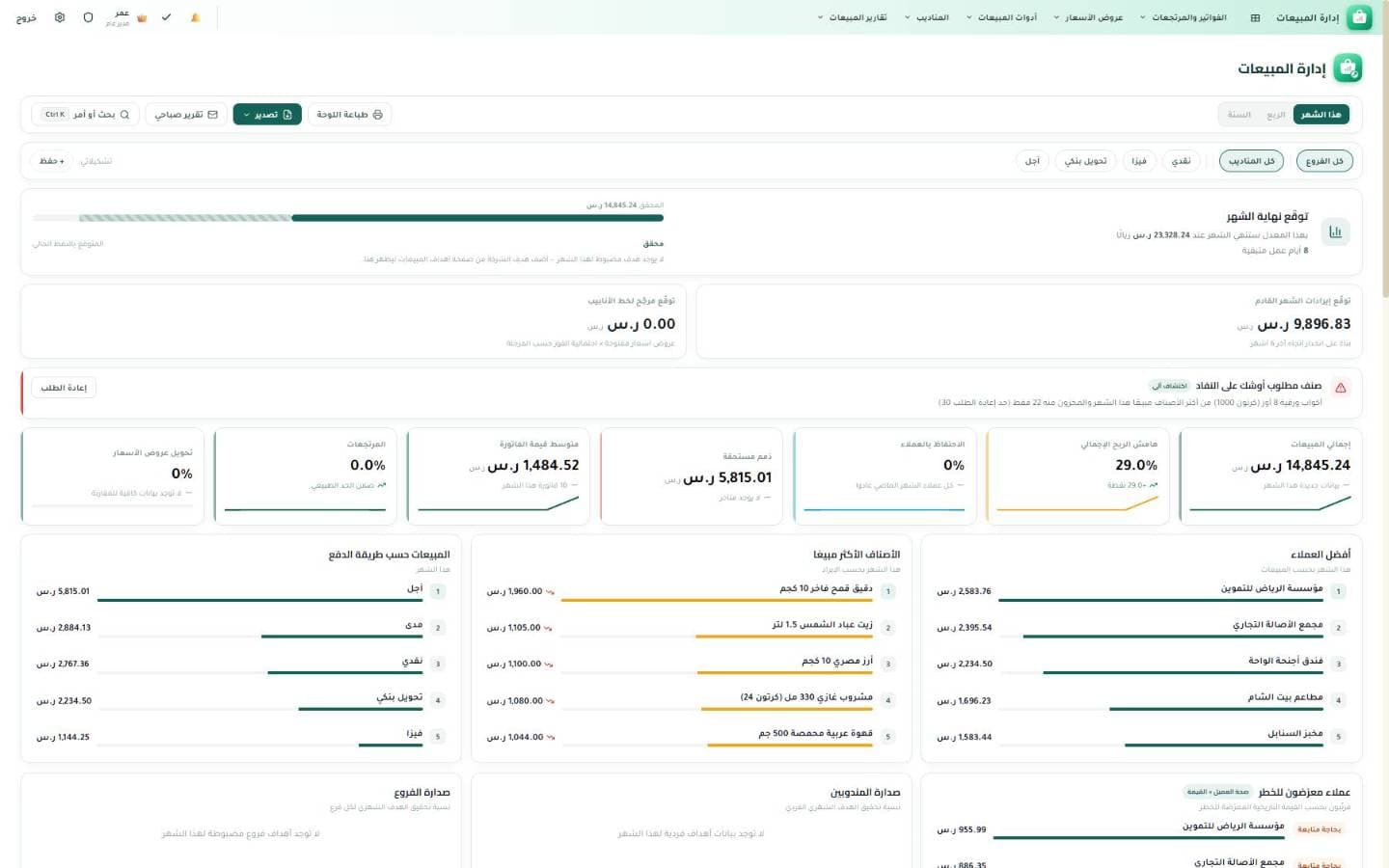Switch period to الربع
The width and height of the screenshot is (1389, 868).
pyautogui.click(x=1275, y=115)
